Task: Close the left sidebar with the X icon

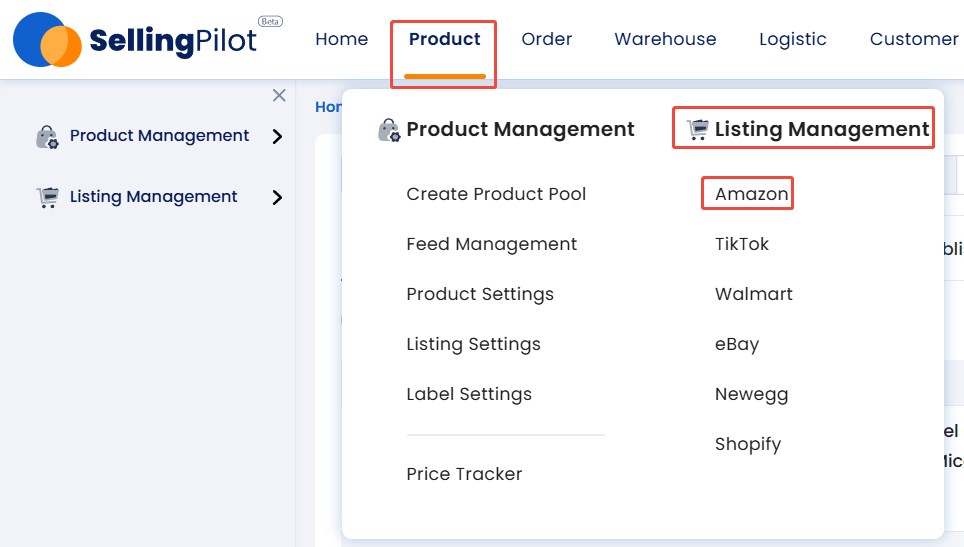Action: [x=279, y=95]
